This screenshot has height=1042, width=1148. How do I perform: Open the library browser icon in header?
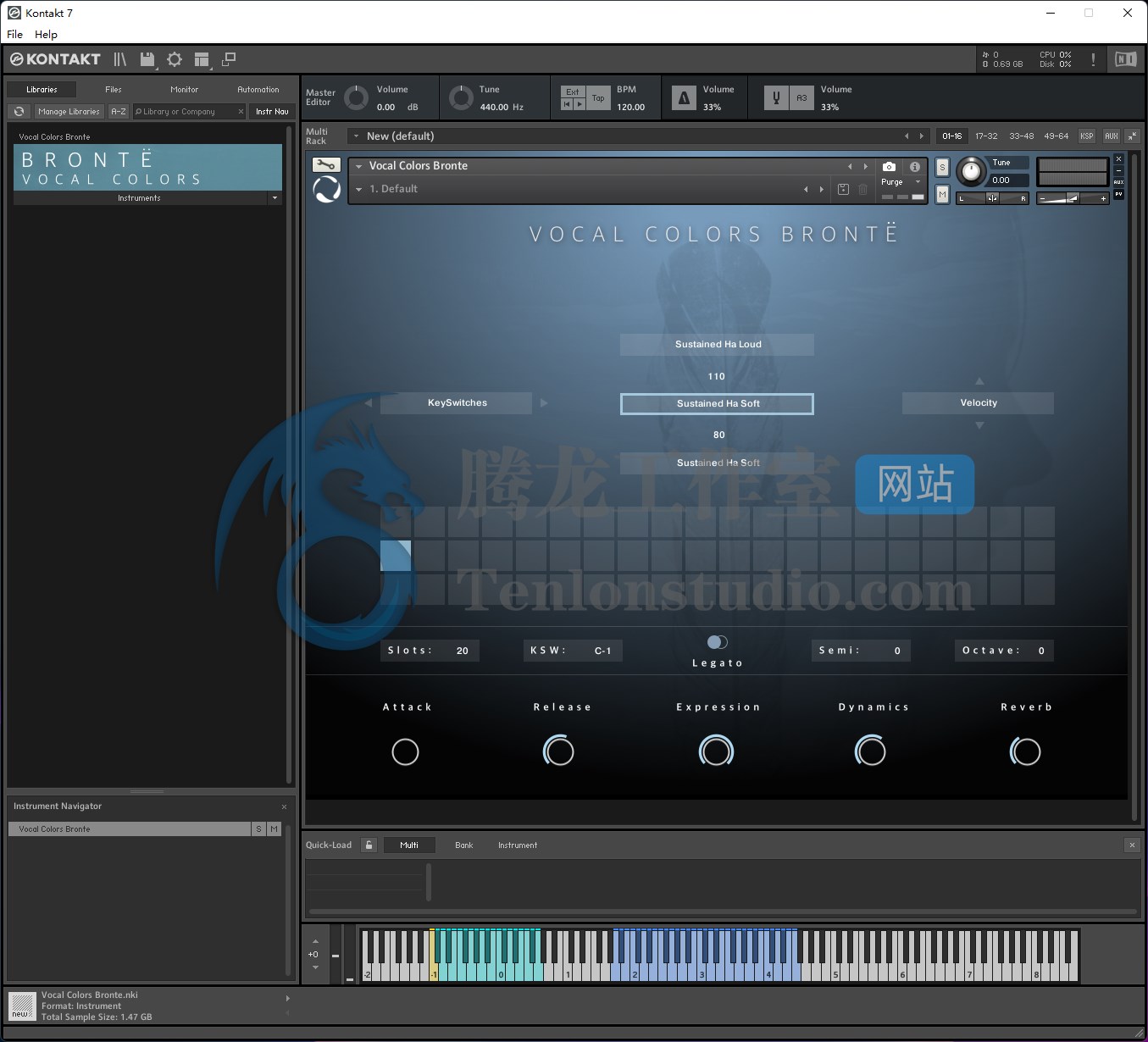coord(120,59)
